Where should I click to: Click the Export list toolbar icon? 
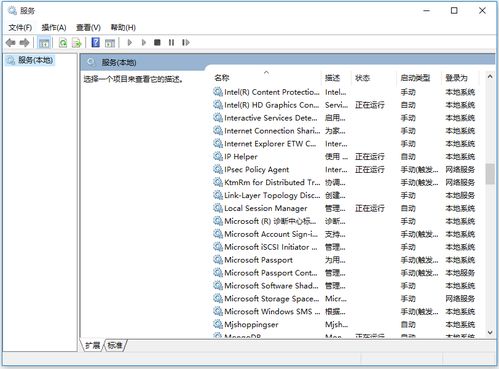[76, 43]
